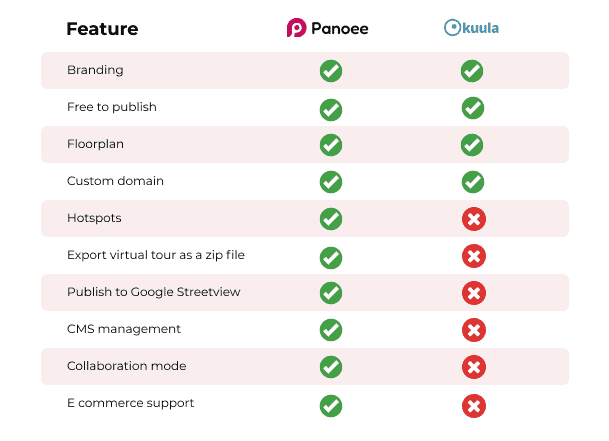Click Kuula's red X for zip export

coord(473,256)
